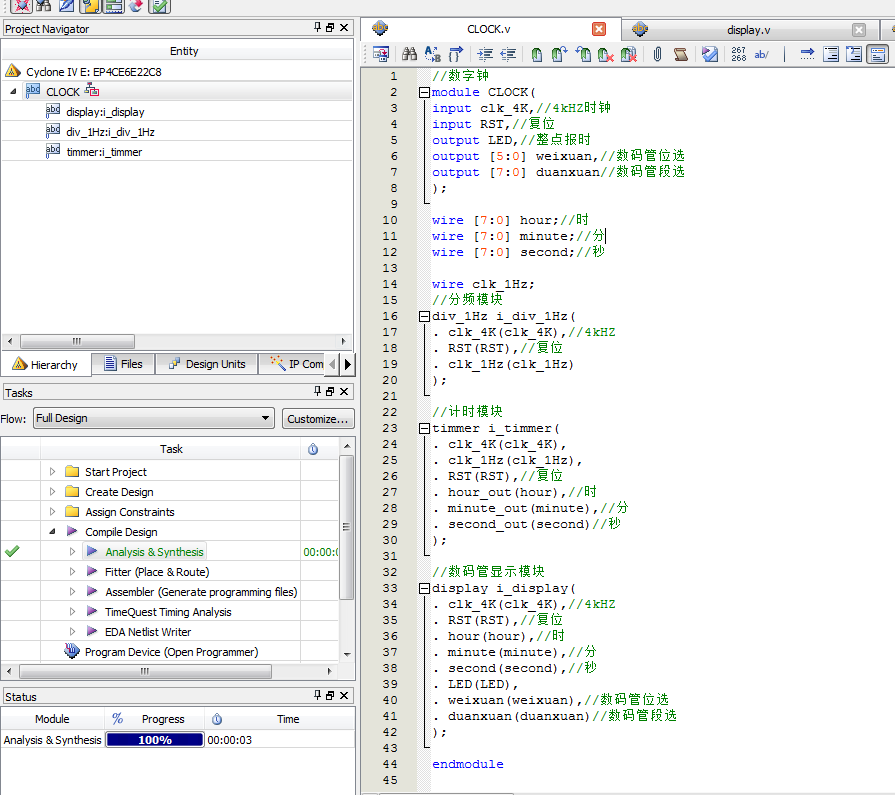Close the Status panel
Image resolution: width=895 pixels, height=795 pixels.
tap(344, 695)
